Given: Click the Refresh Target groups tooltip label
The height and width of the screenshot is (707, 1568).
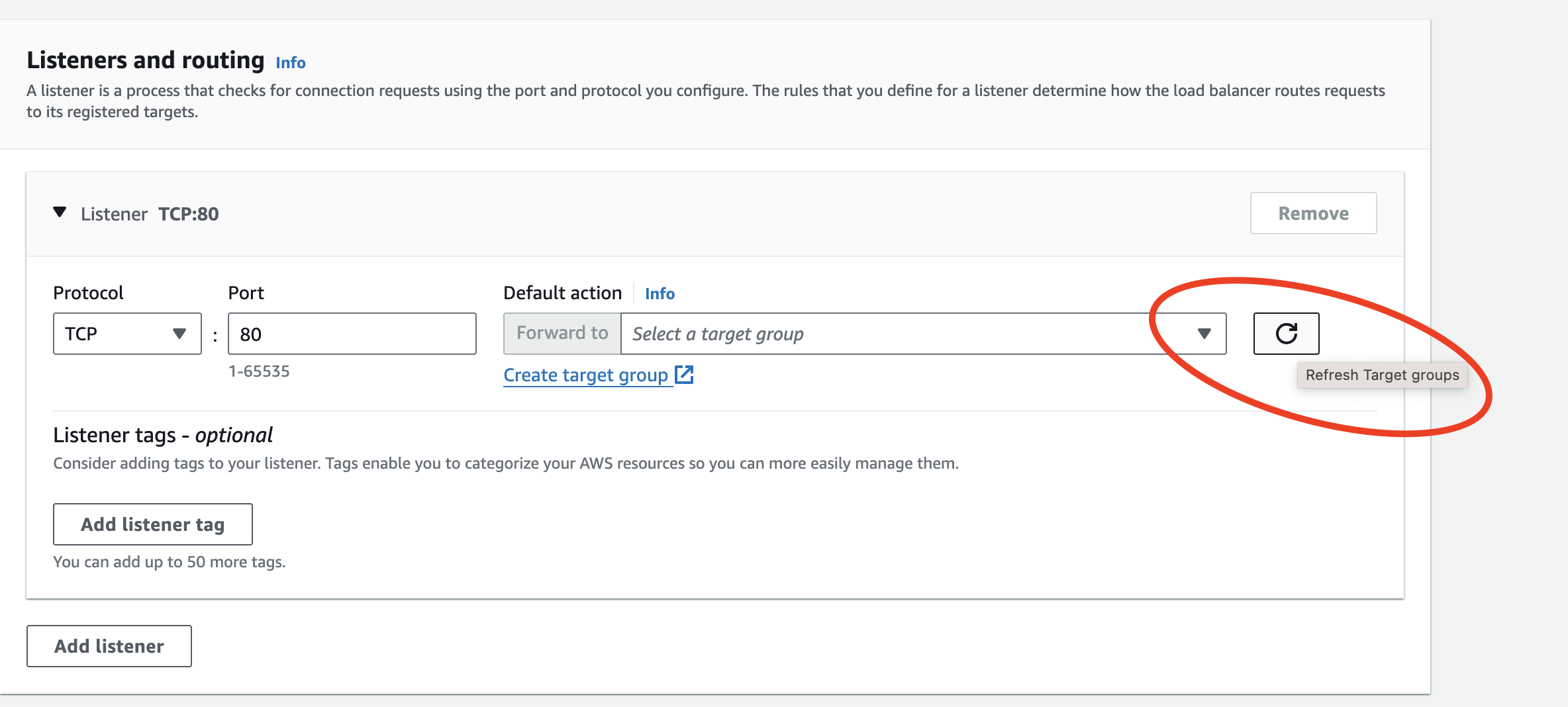Looking at the screenshot, I should click(1382, 375).
